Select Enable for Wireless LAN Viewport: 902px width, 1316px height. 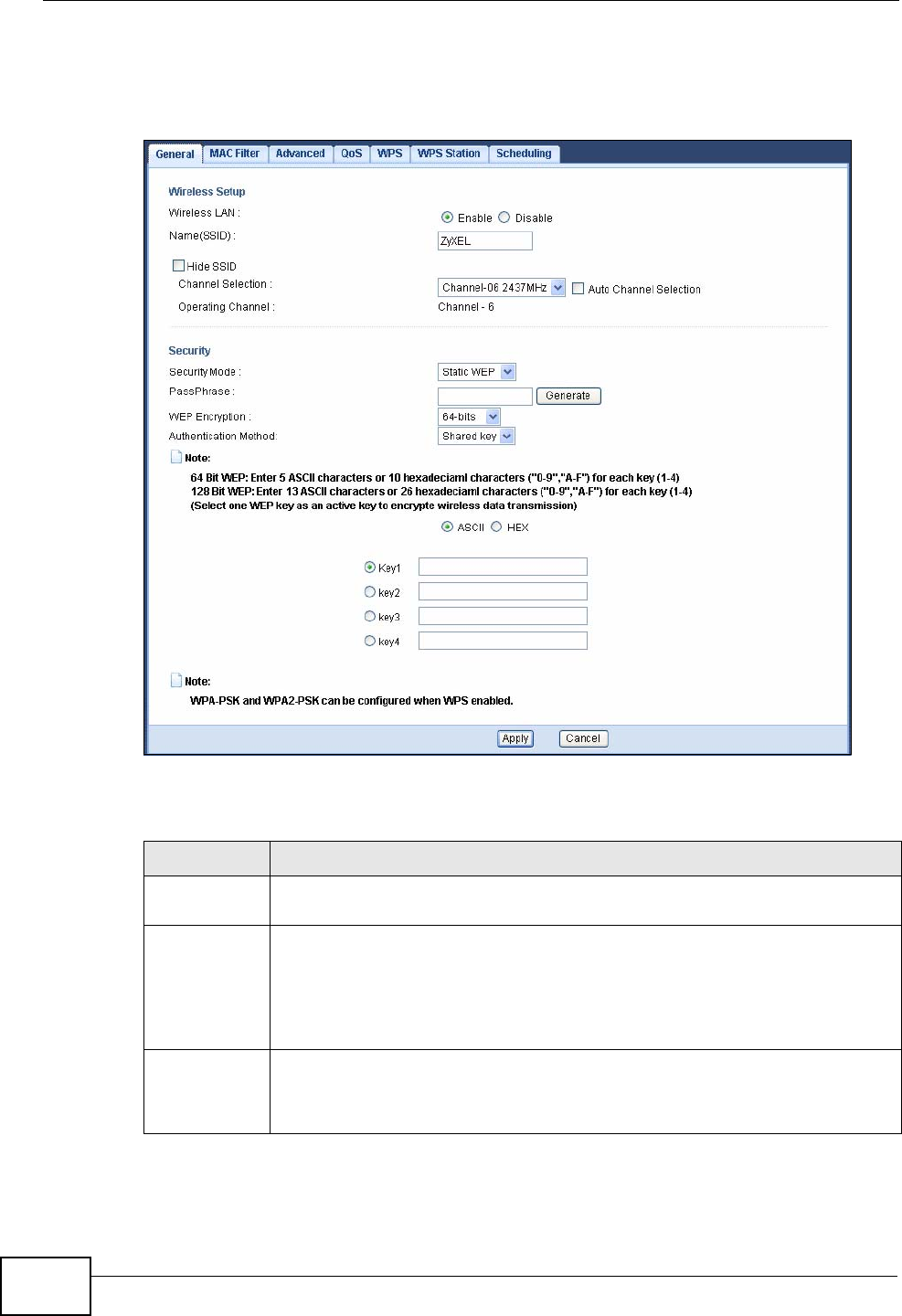(447, 218)
